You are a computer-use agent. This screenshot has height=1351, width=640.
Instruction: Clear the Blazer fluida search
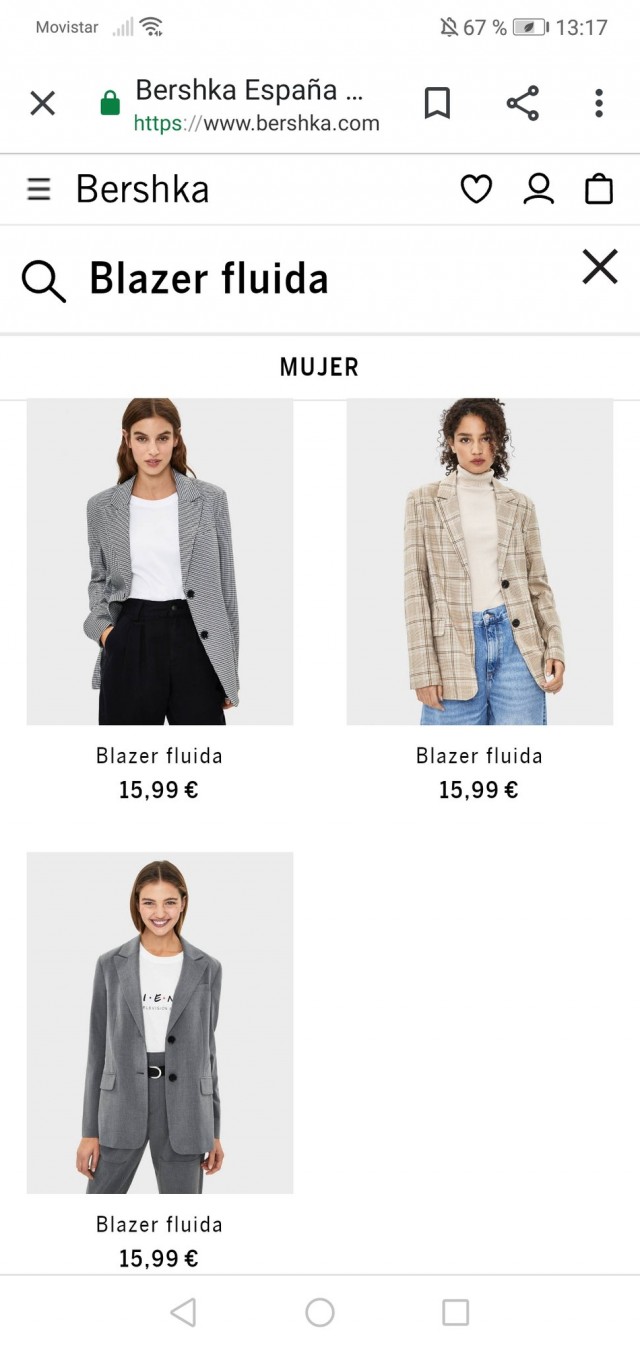point(600,267)
